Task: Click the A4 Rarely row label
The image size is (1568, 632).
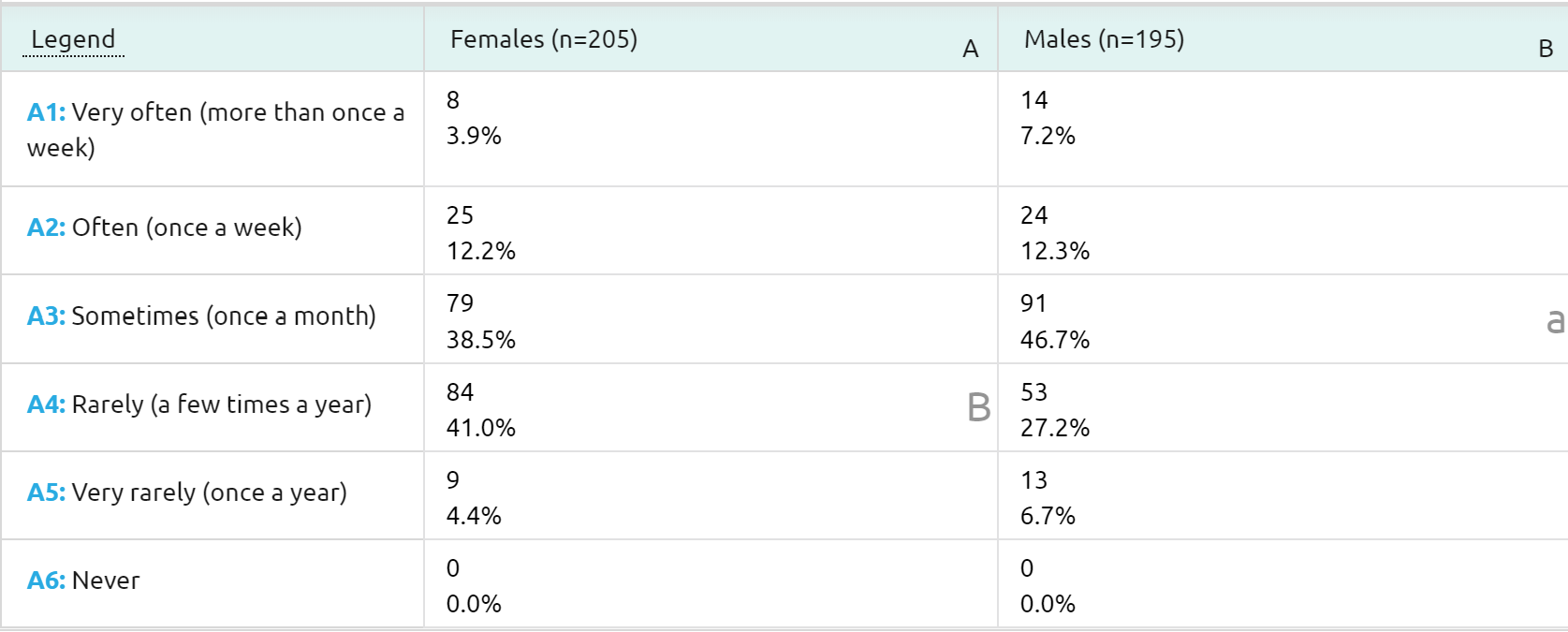Action: [x=199, y=404]
